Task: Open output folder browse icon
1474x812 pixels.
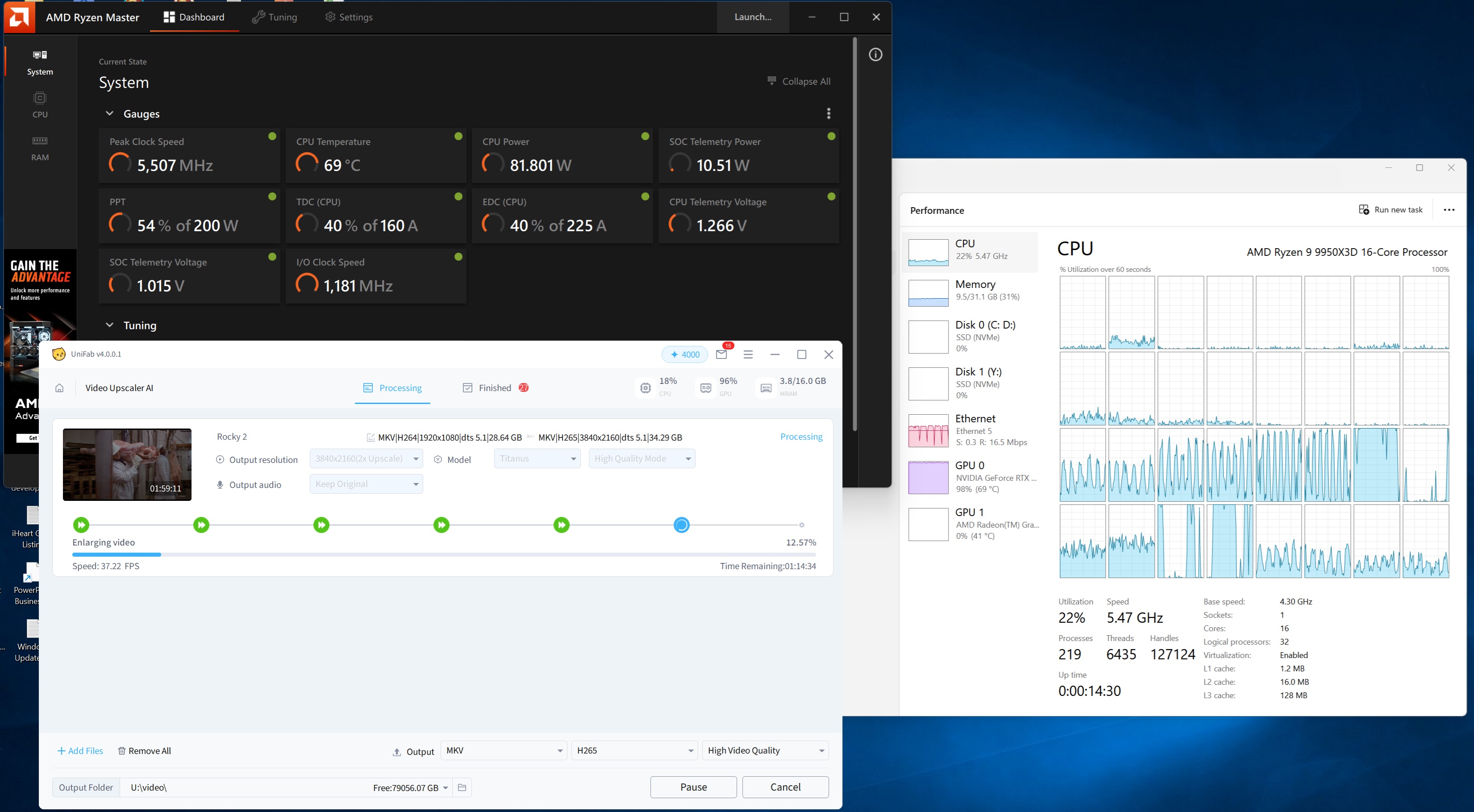Action: coord(462,787)
